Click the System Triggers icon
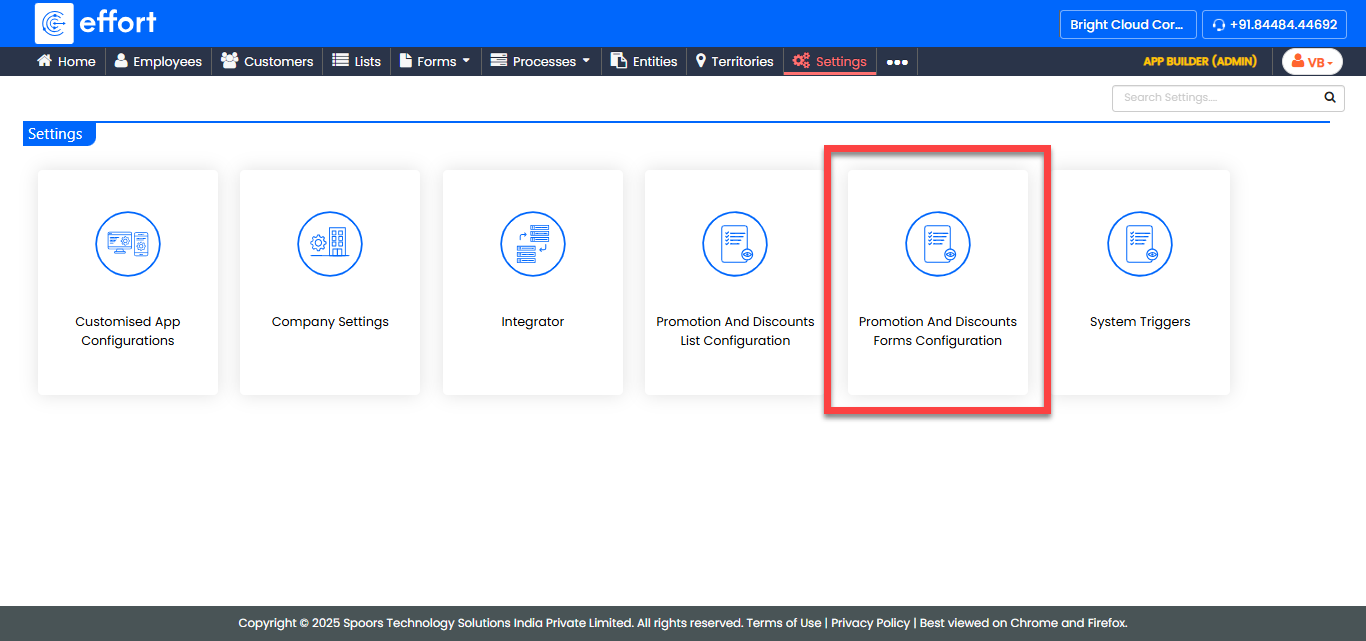The width and height of the screenshot is (1366, 641). 1140,244
